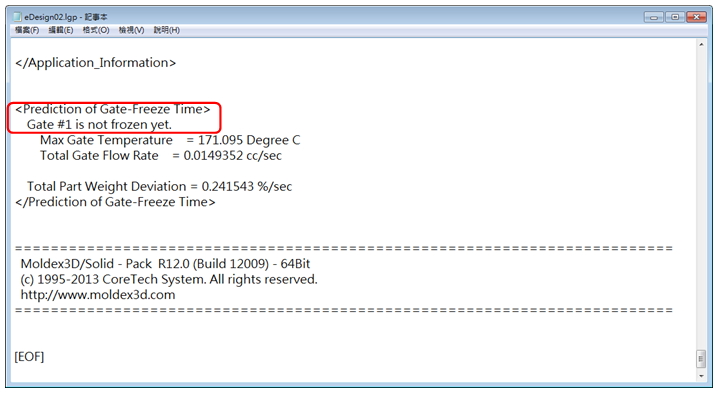Screen dimensions: 719x395
Task: Maximize the eDesign02.lgp Notepad window
Action: 675,17
